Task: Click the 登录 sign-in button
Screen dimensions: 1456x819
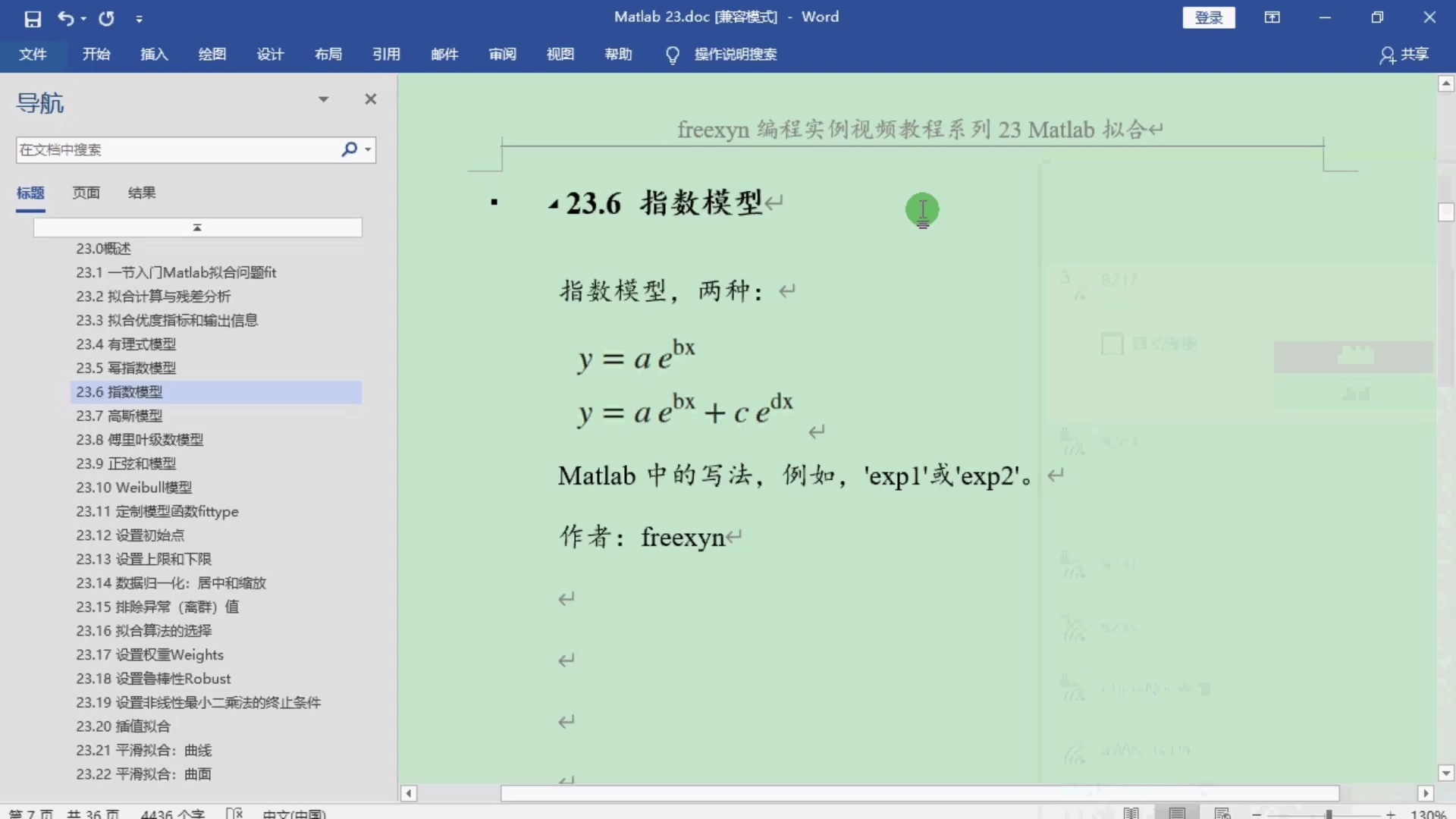Action: point(1207,17)
